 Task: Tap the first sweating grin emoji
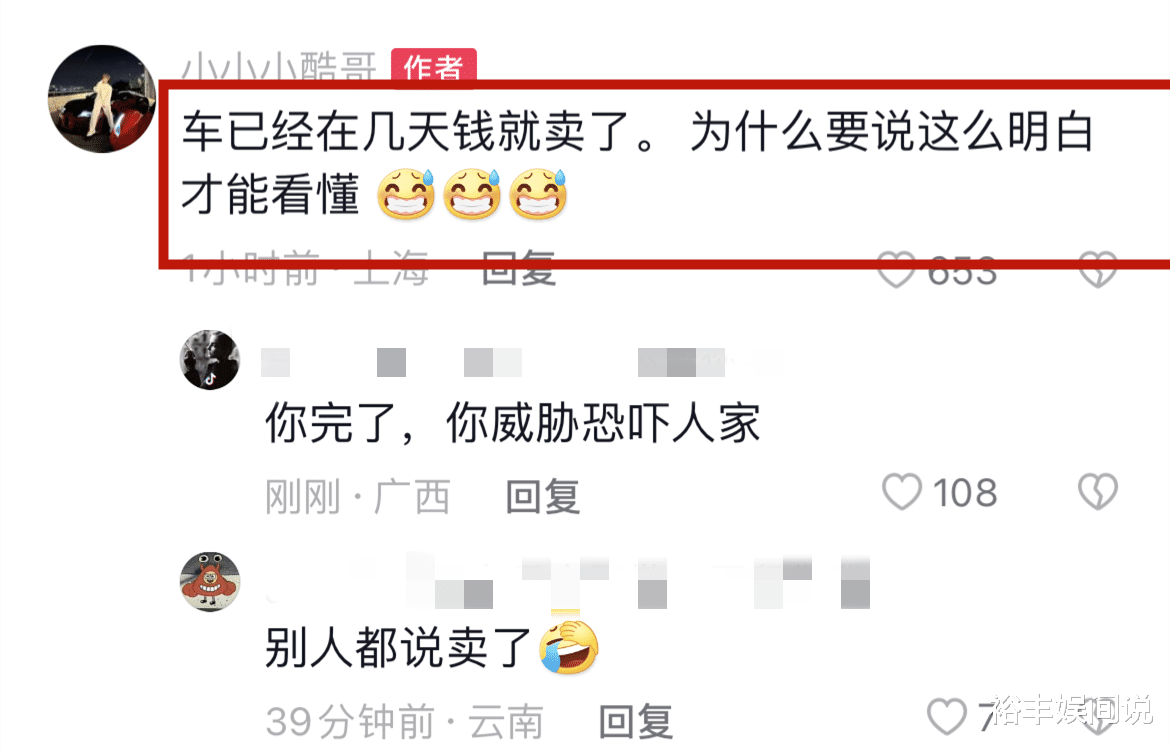(406, 194)
